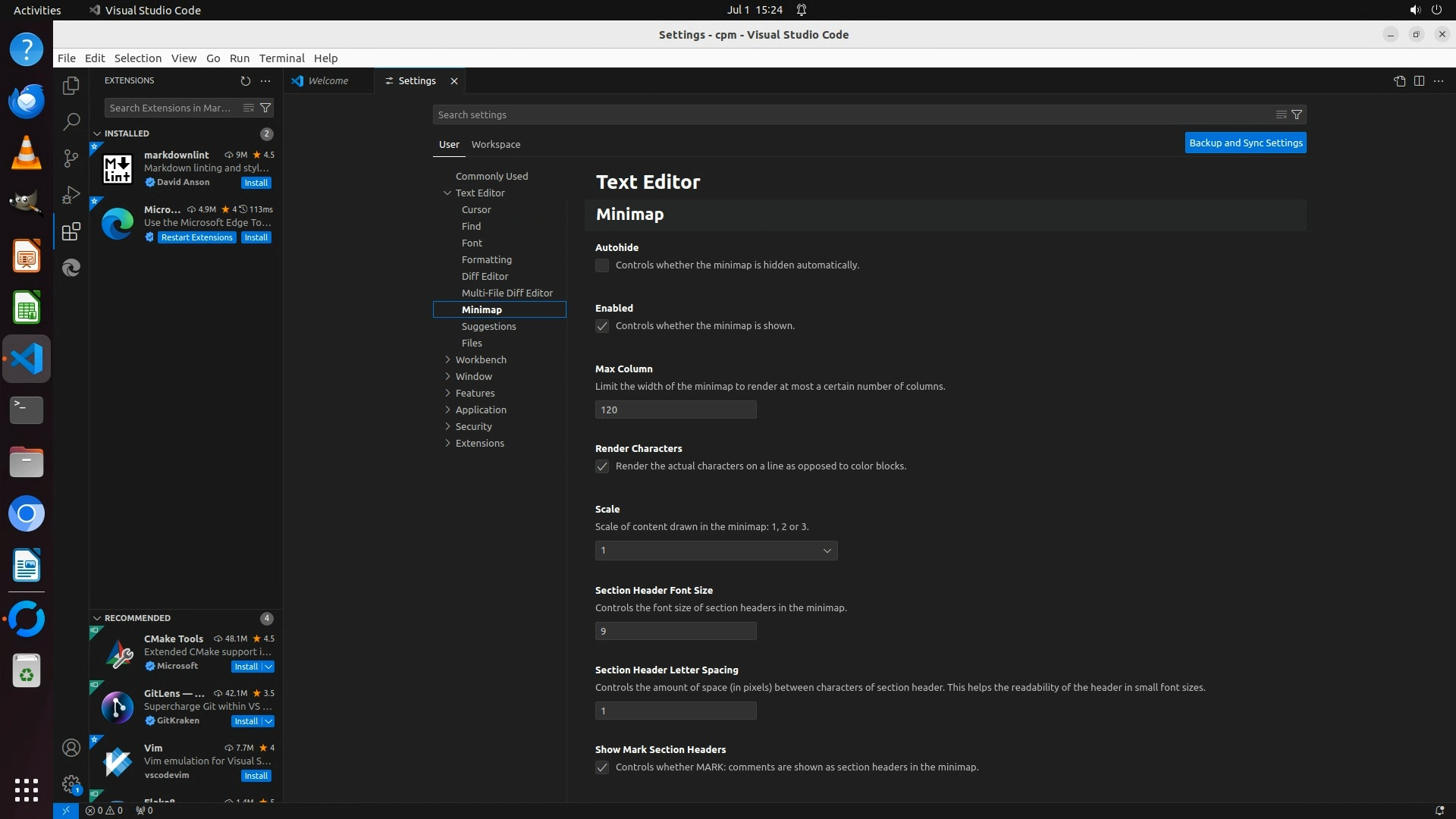Click the Max Column input field
Image resolution: width=1456 pixels, height=819 pixels.
tap(675, 409)
